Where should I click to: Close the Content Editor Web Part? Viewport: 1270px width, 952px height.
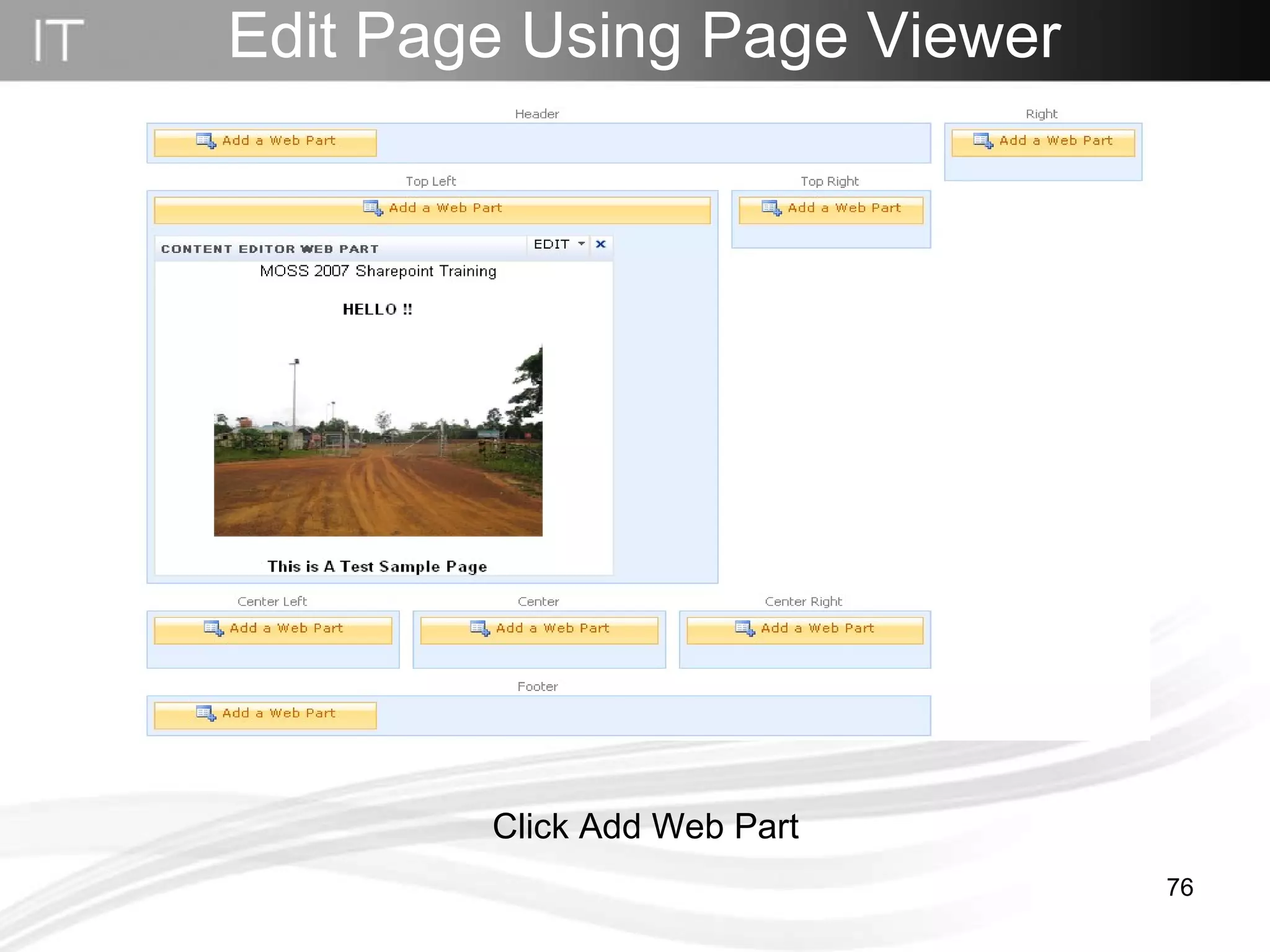pyautogui.click(x=600, y=244)
